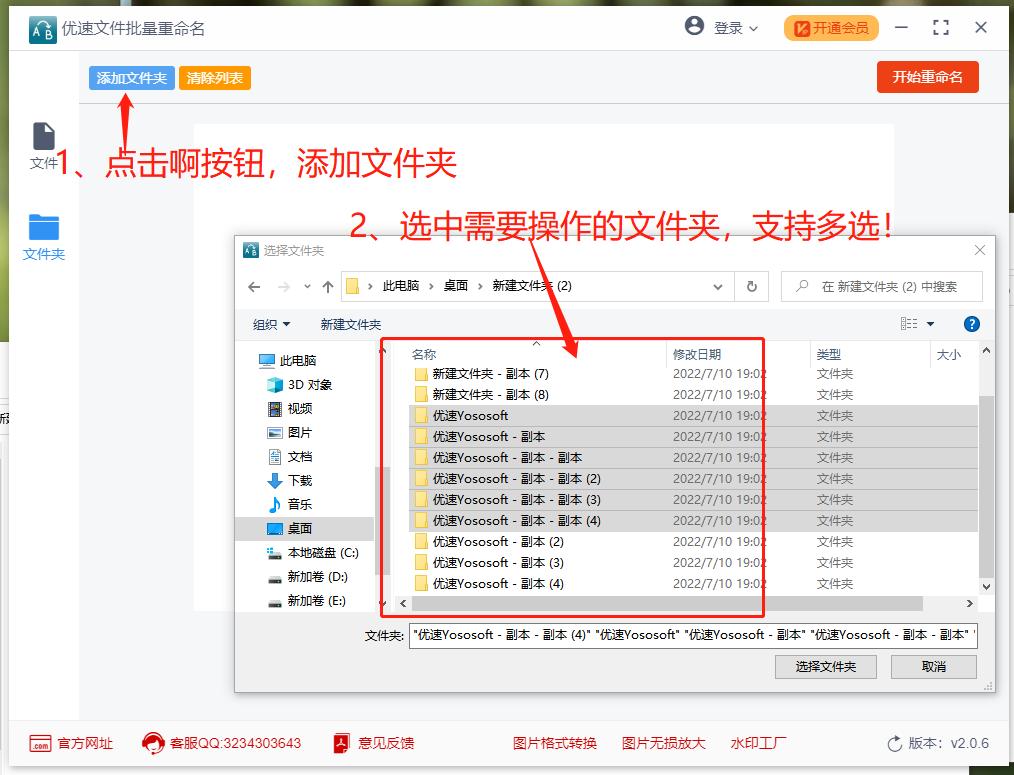Viewport: 1014px width, 775px height.
Task: Click 新建文件夹 in dialog toolbar
Action: tap(351, 324)
